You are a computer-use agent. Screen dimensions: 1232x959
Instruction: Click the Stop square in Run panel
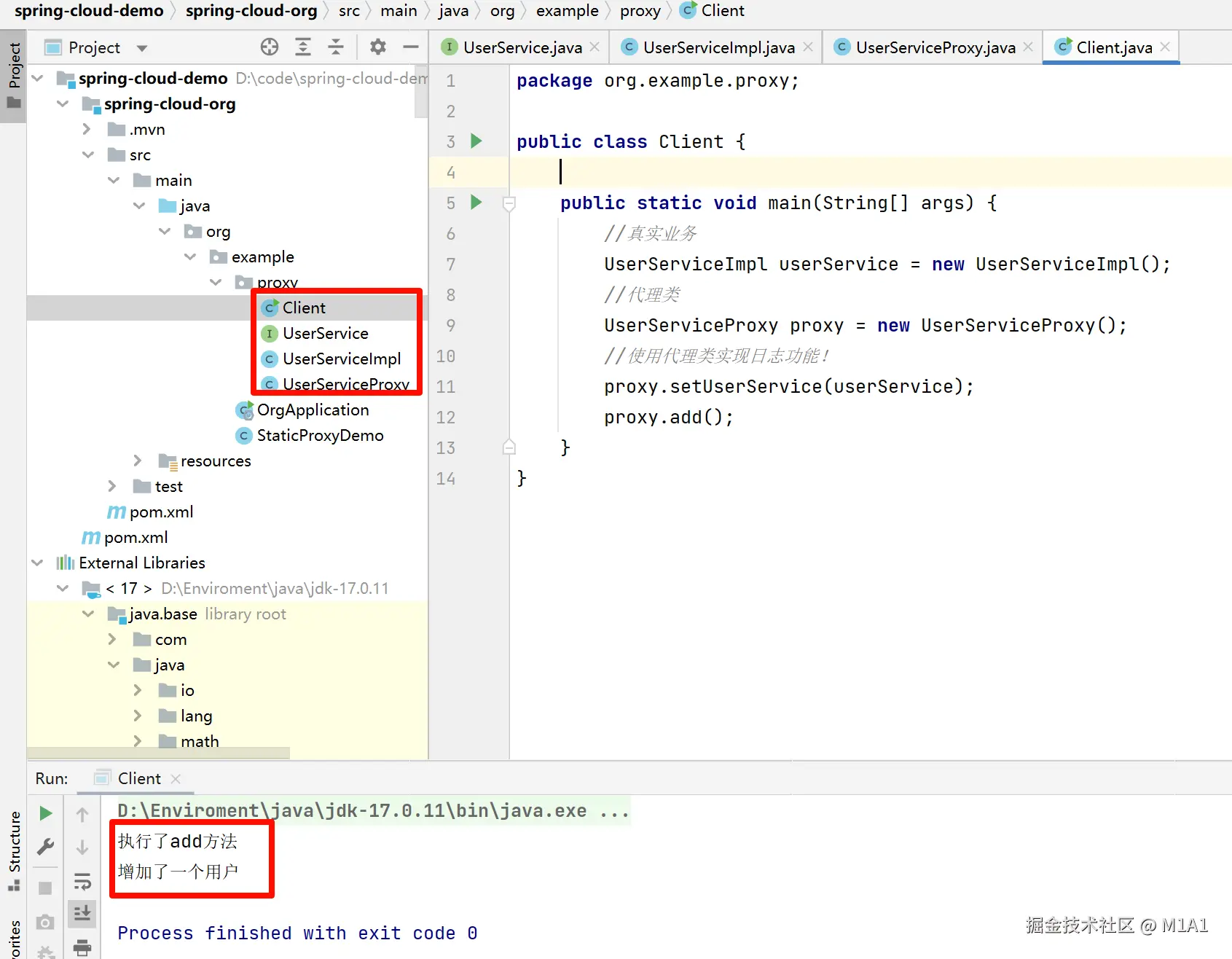coord(45,888)
